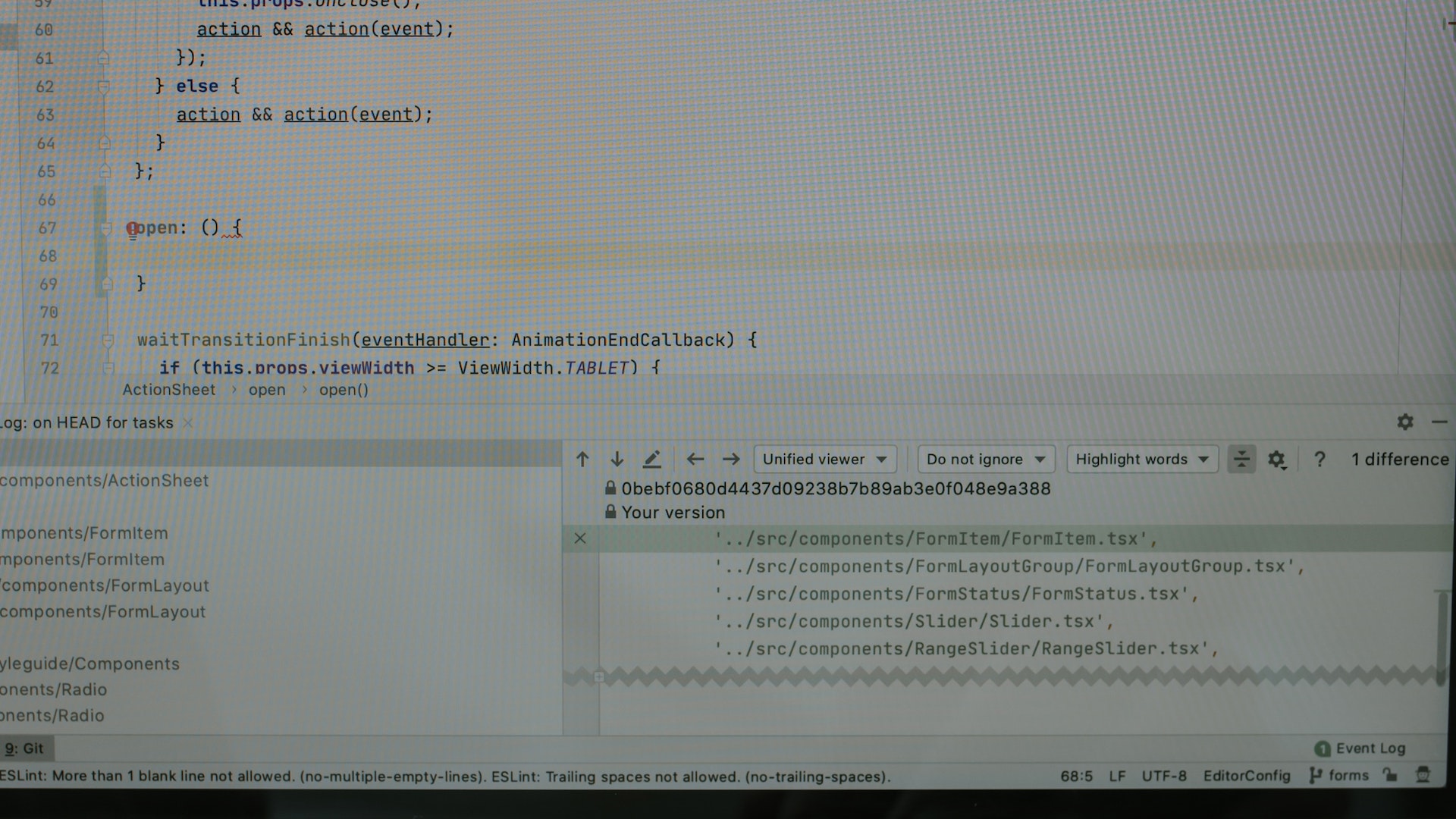Toggle read-only lock icon in status bar
Image resolution: width=1456 pixels, height=819 pixels.
[x=1389, y=775]
